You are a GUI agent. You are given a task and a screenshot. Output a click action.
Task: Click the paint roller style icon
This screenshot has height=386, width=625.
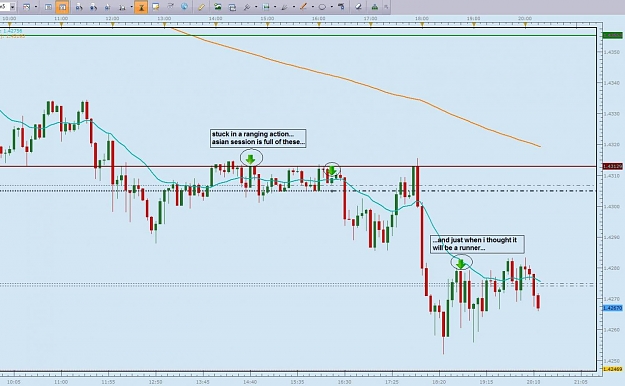click(341, 7)
